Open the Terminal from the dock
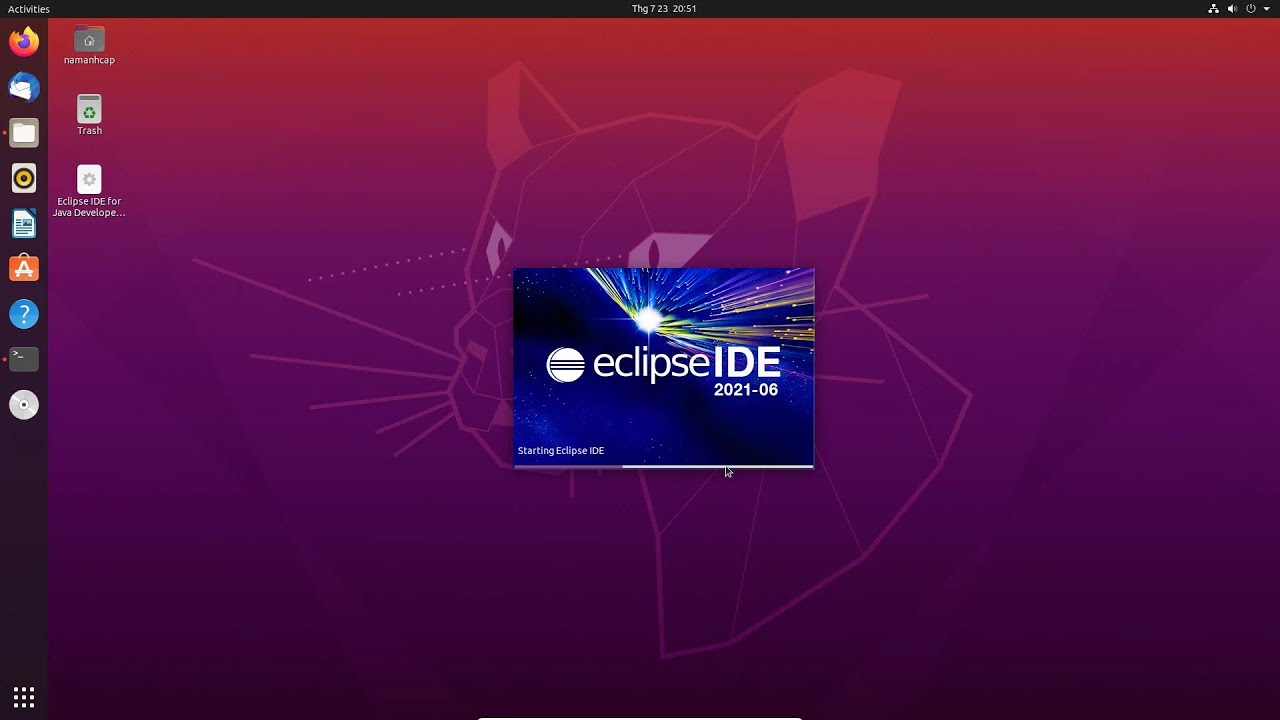Viewport: 1280px width, 720px height. click(24, 359)
